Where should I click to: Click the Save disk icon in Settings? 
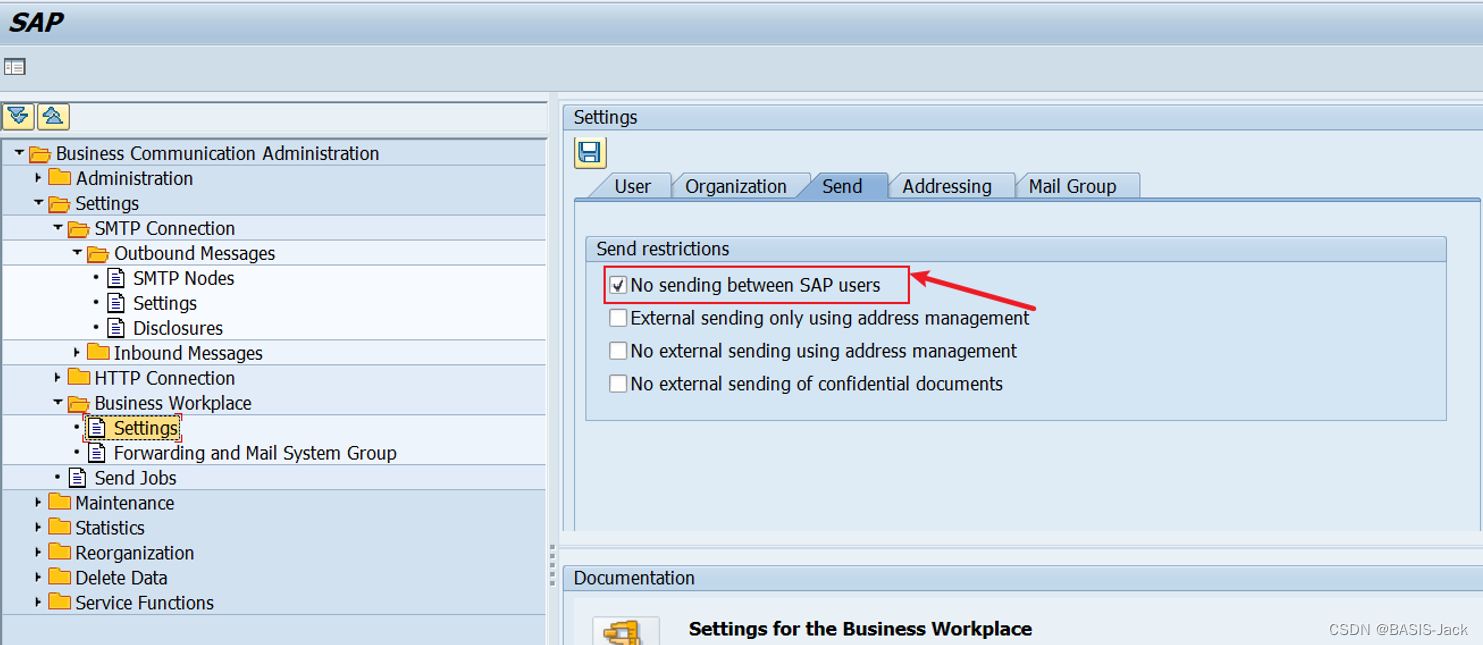coord(590,152)
